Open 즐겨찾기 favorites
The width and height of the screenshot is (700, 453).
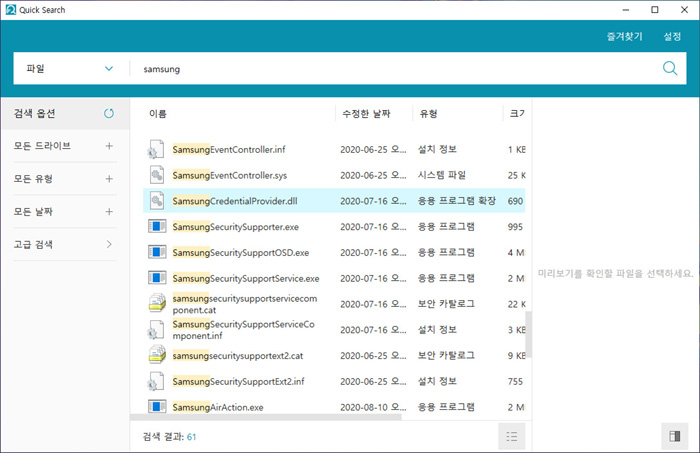(x=624, y=36)
